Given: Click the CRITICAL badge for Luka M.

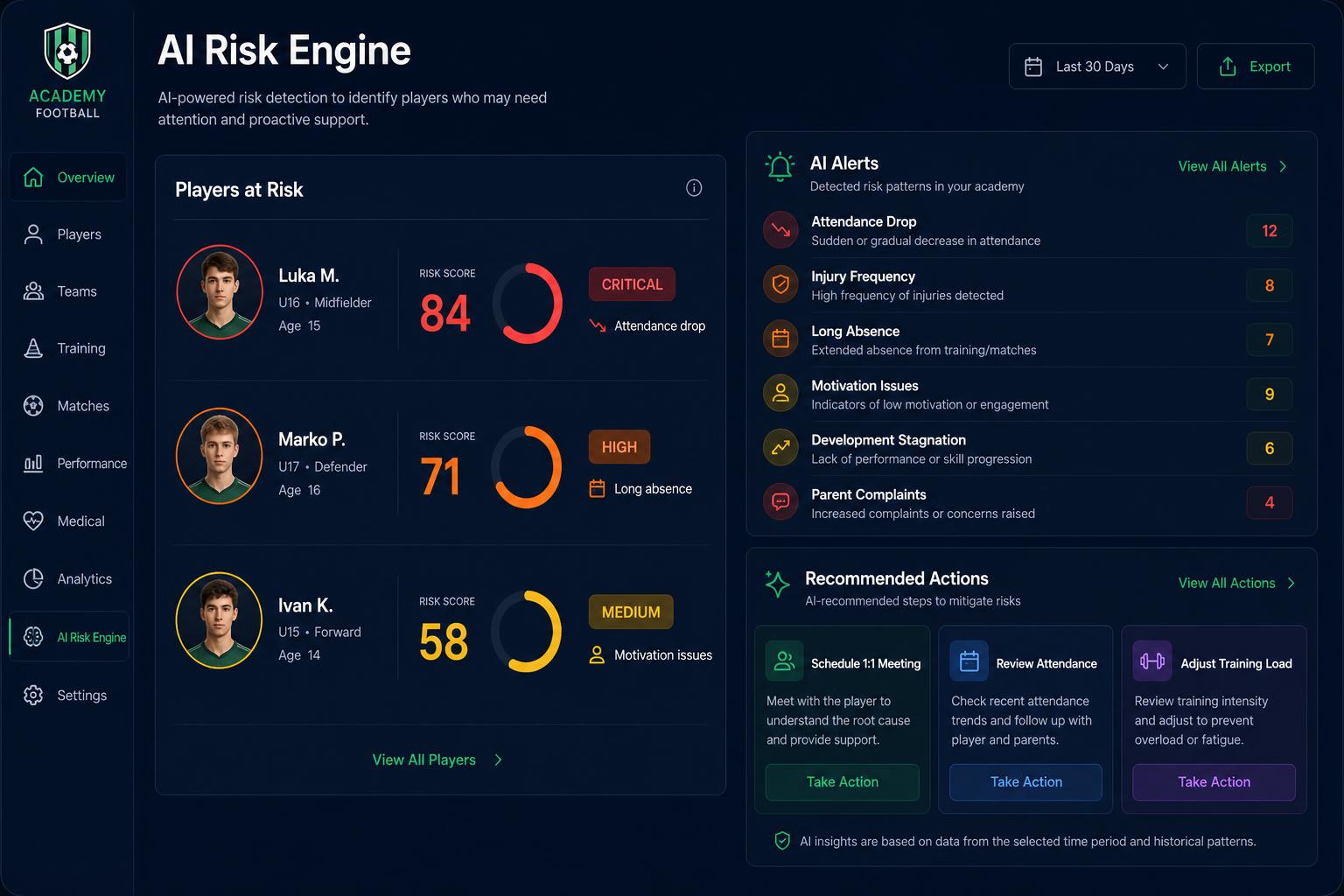Looking at the screenshot, I should [x=632, y=284].
